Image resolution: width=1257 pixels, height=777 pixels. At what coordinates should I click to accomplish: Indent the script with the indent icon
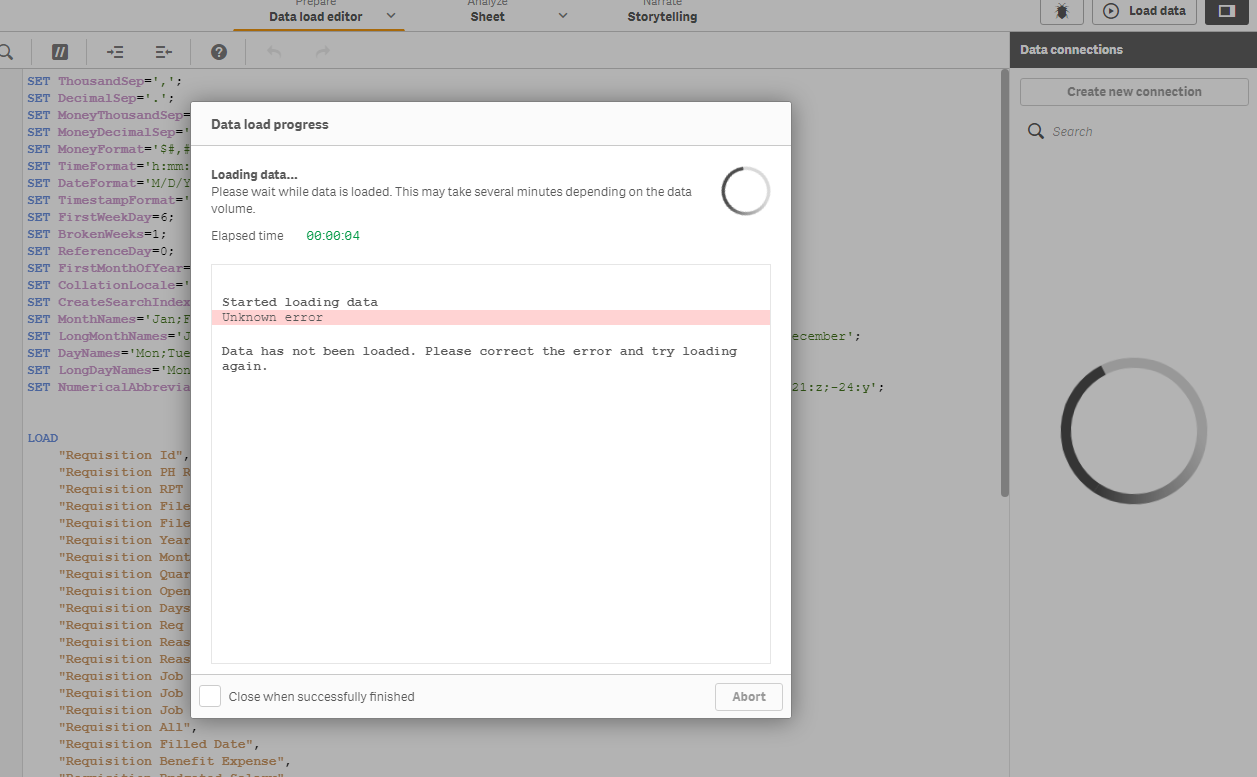[115, 51]
